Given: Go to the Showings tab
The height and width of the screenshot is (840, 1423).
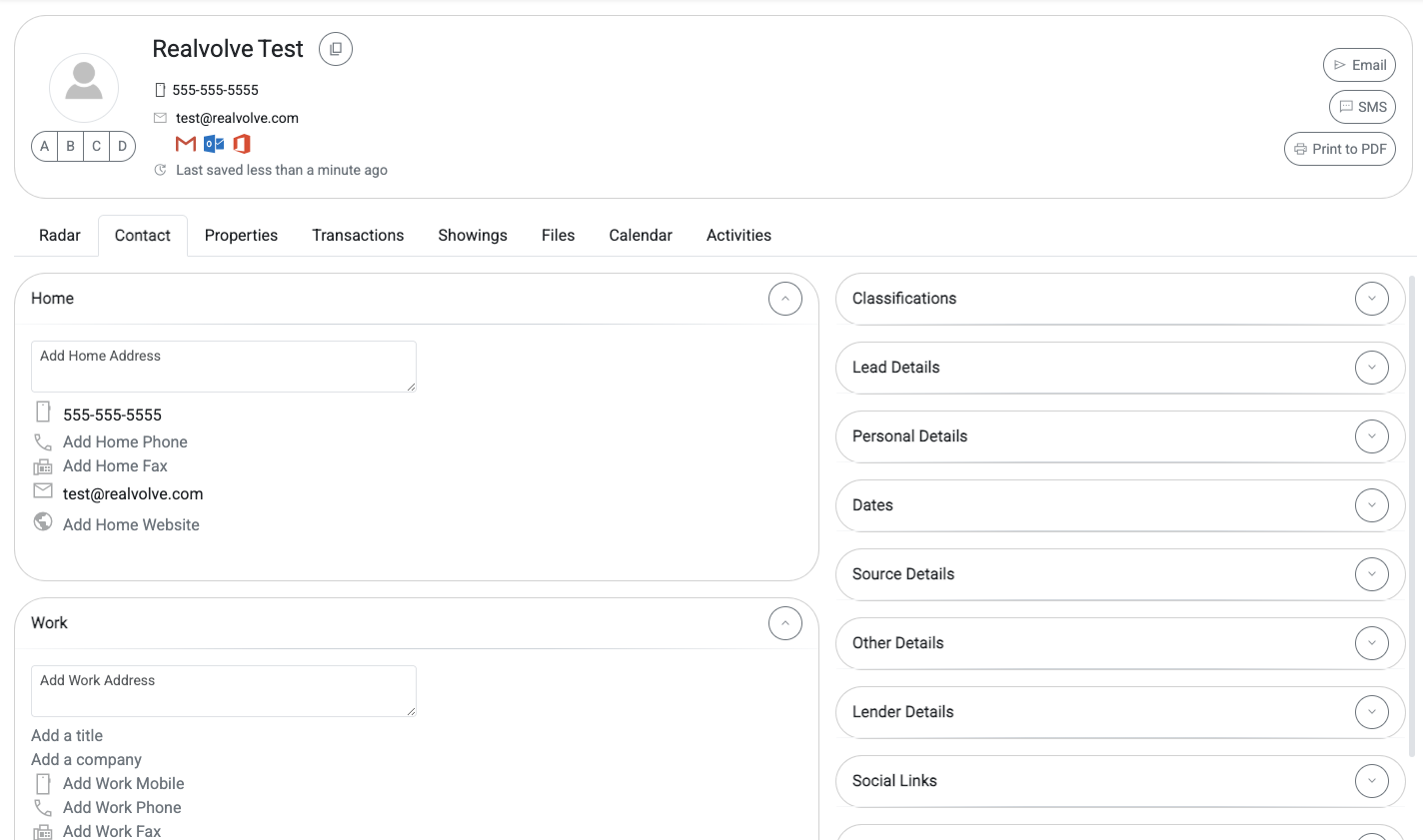Looking at the screenshot, I should pos(473,236).
